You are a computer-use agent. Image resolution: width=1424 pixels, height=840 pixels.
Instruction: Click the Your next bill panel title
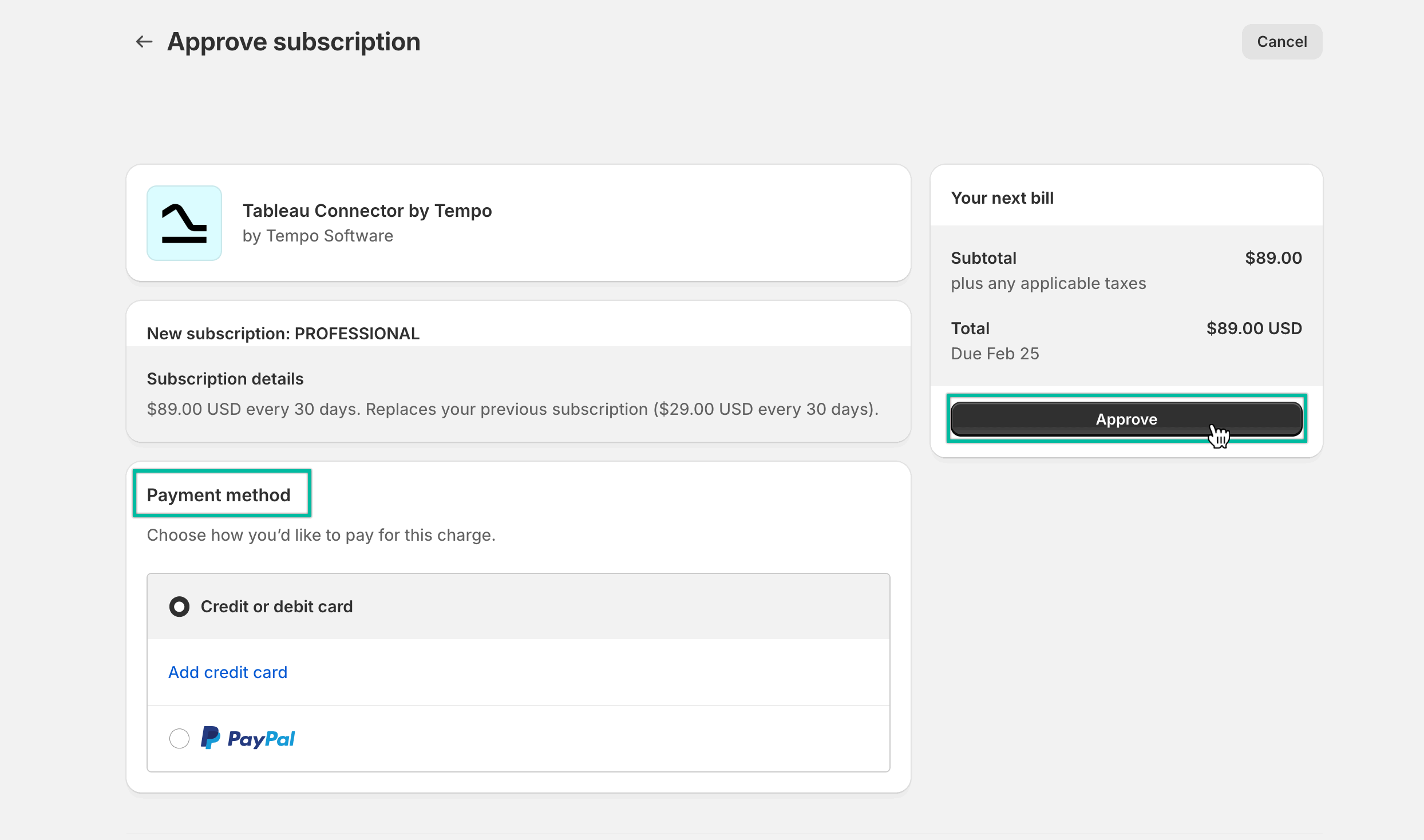pyautogui.click(x=1002, y=197)
